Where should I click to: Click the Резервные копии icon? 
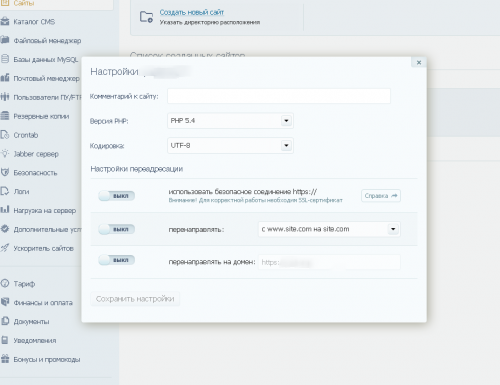5,116
